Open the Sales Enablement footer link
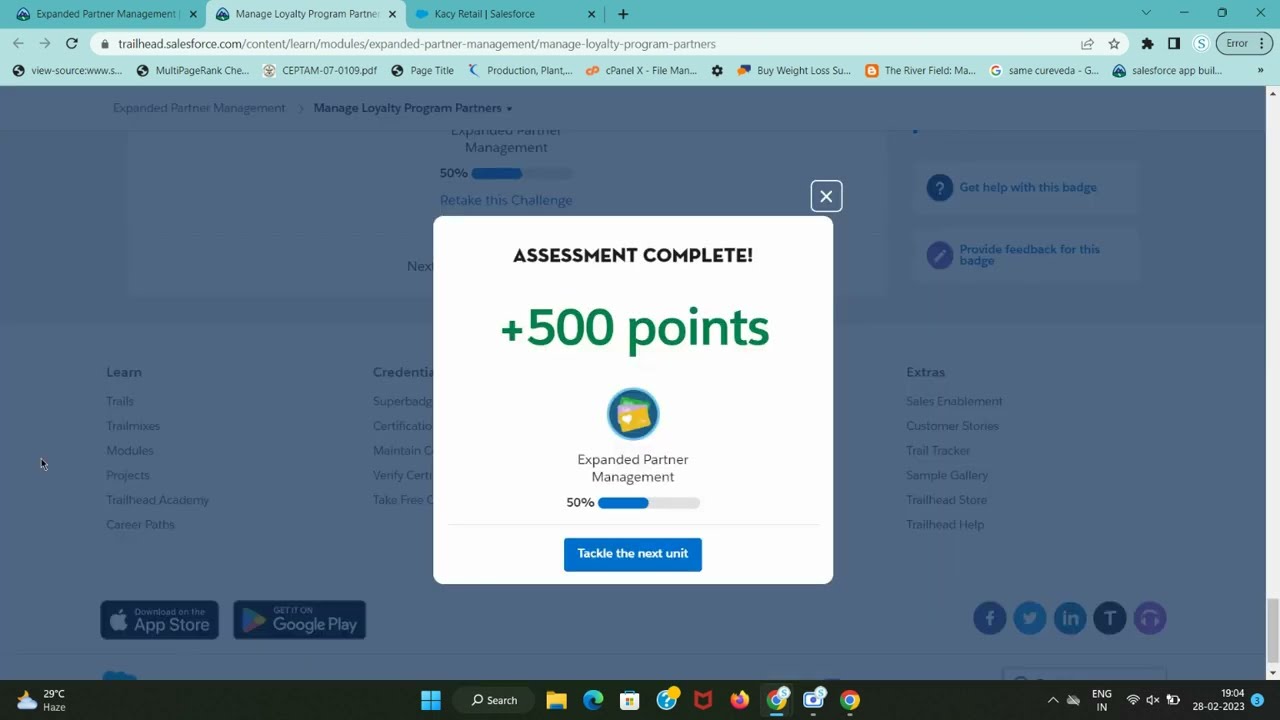The height and width of the screenshot is (720, 1280). 954,401
